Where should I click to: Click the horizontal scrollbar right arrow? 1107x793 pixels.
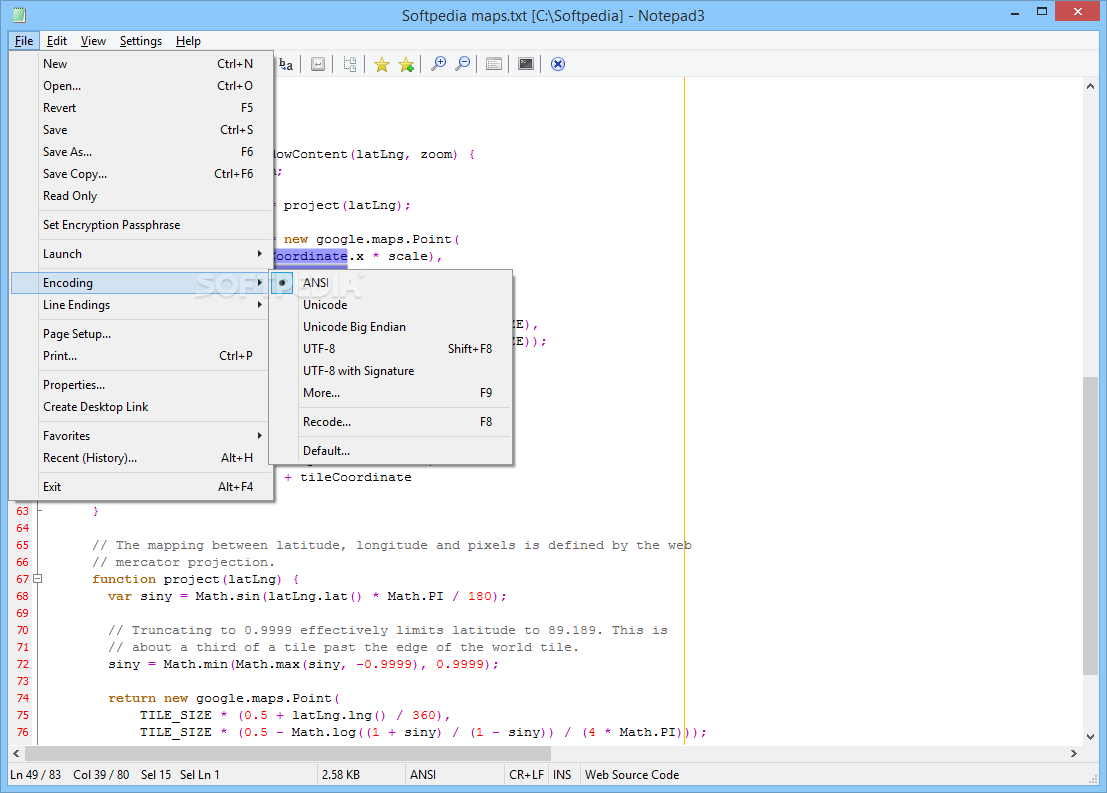(x=1074, y=753)
